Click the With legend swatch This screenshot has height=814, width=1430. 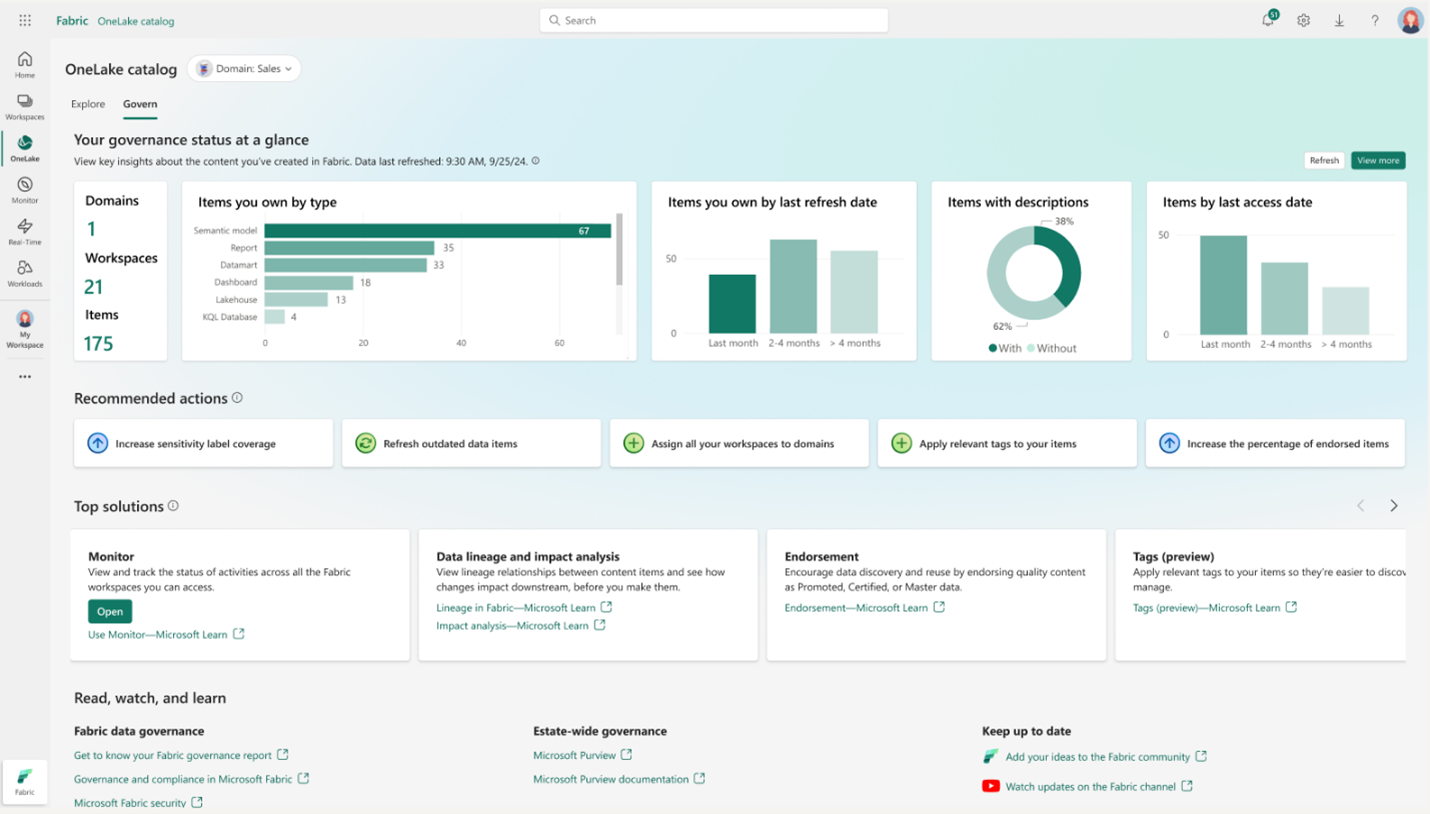(993, 348)
